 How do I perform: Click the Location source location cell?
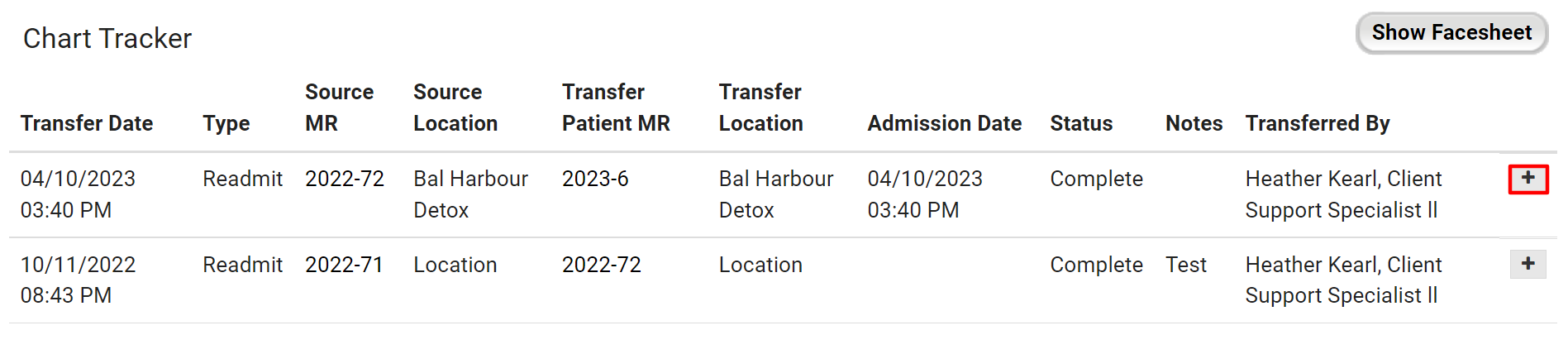[x=455, y=265]
